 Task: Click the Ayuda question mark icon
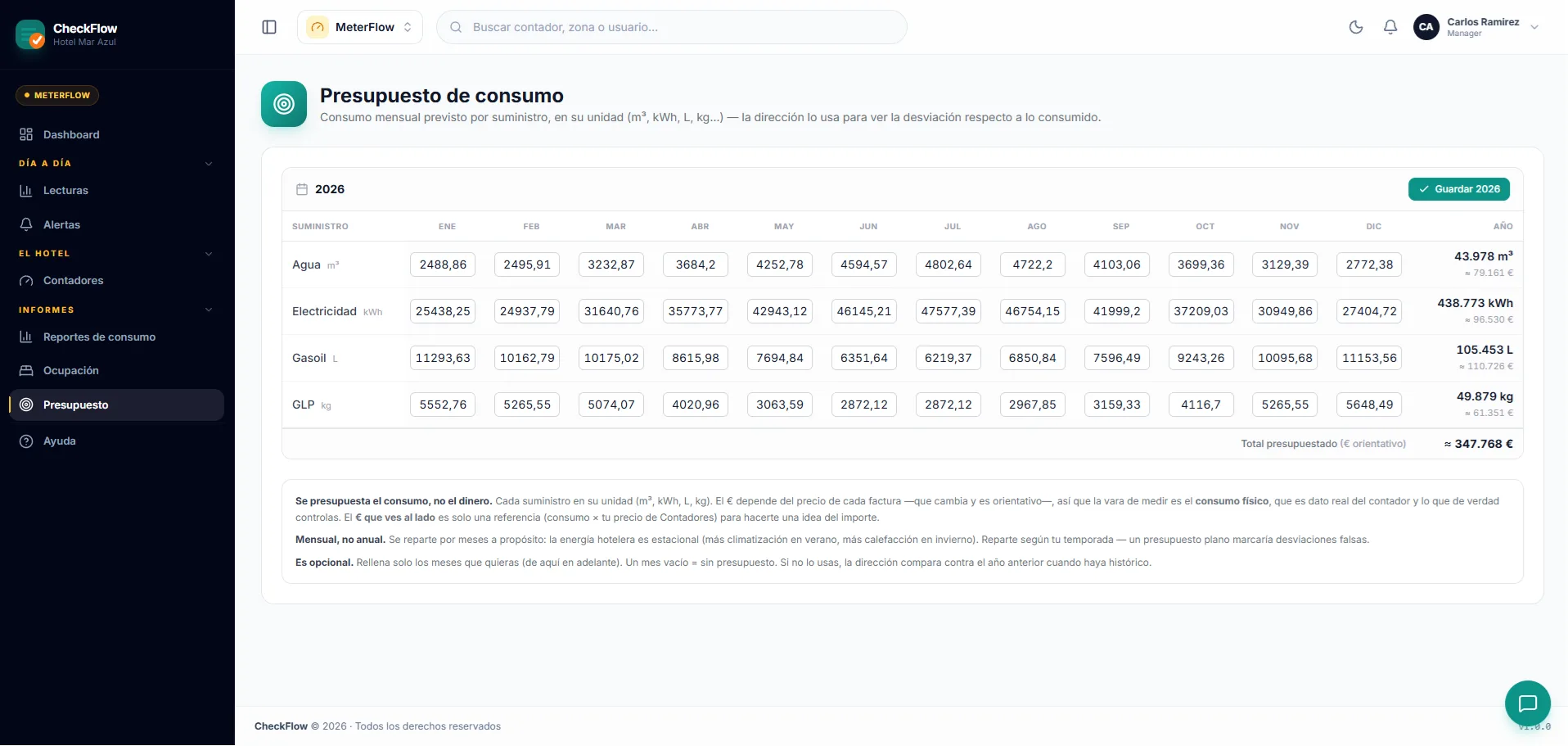tap(26, 441)
